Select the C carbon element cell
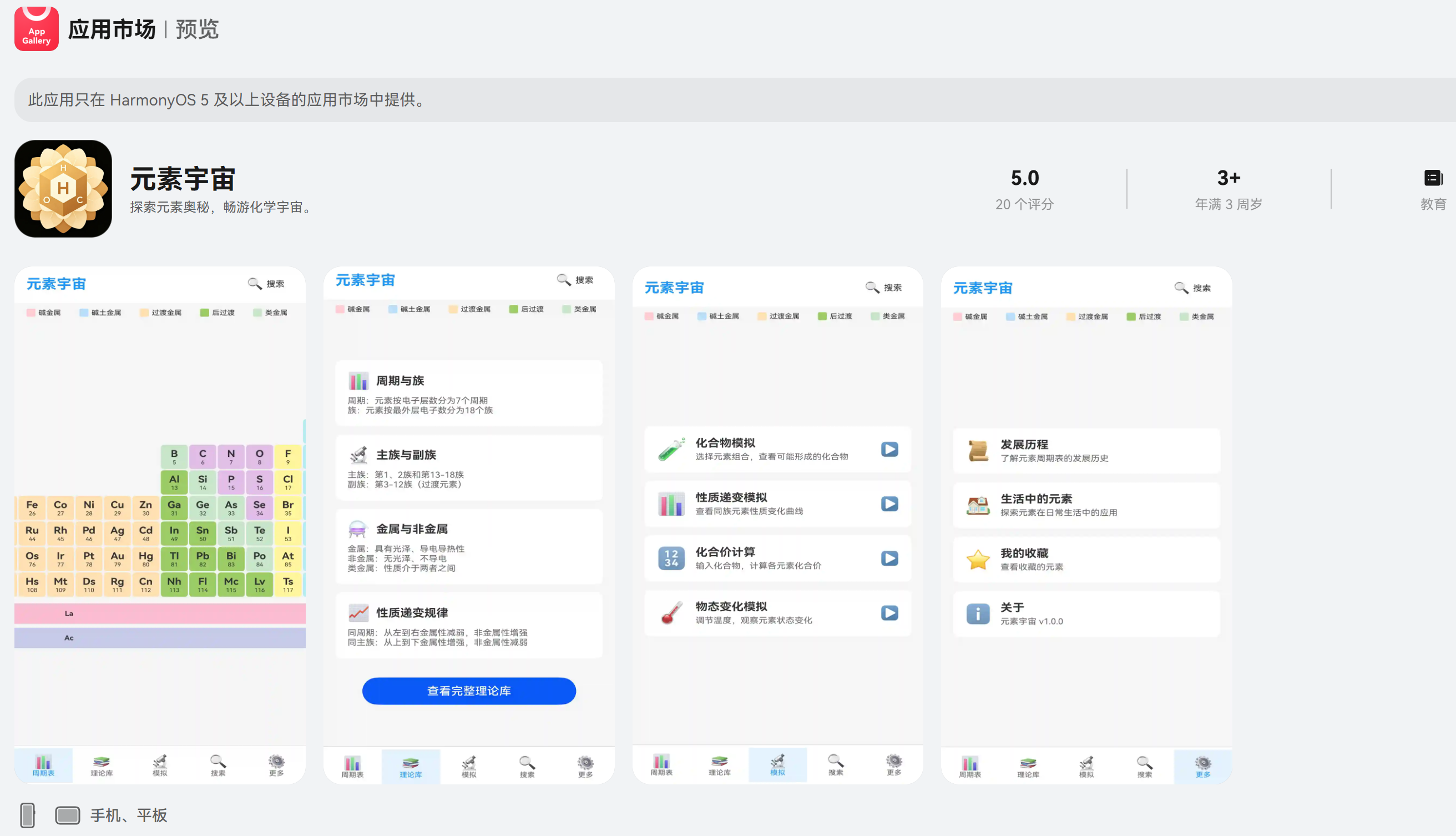Screen dimensions: 1456x836 click(x=203, y=456)
